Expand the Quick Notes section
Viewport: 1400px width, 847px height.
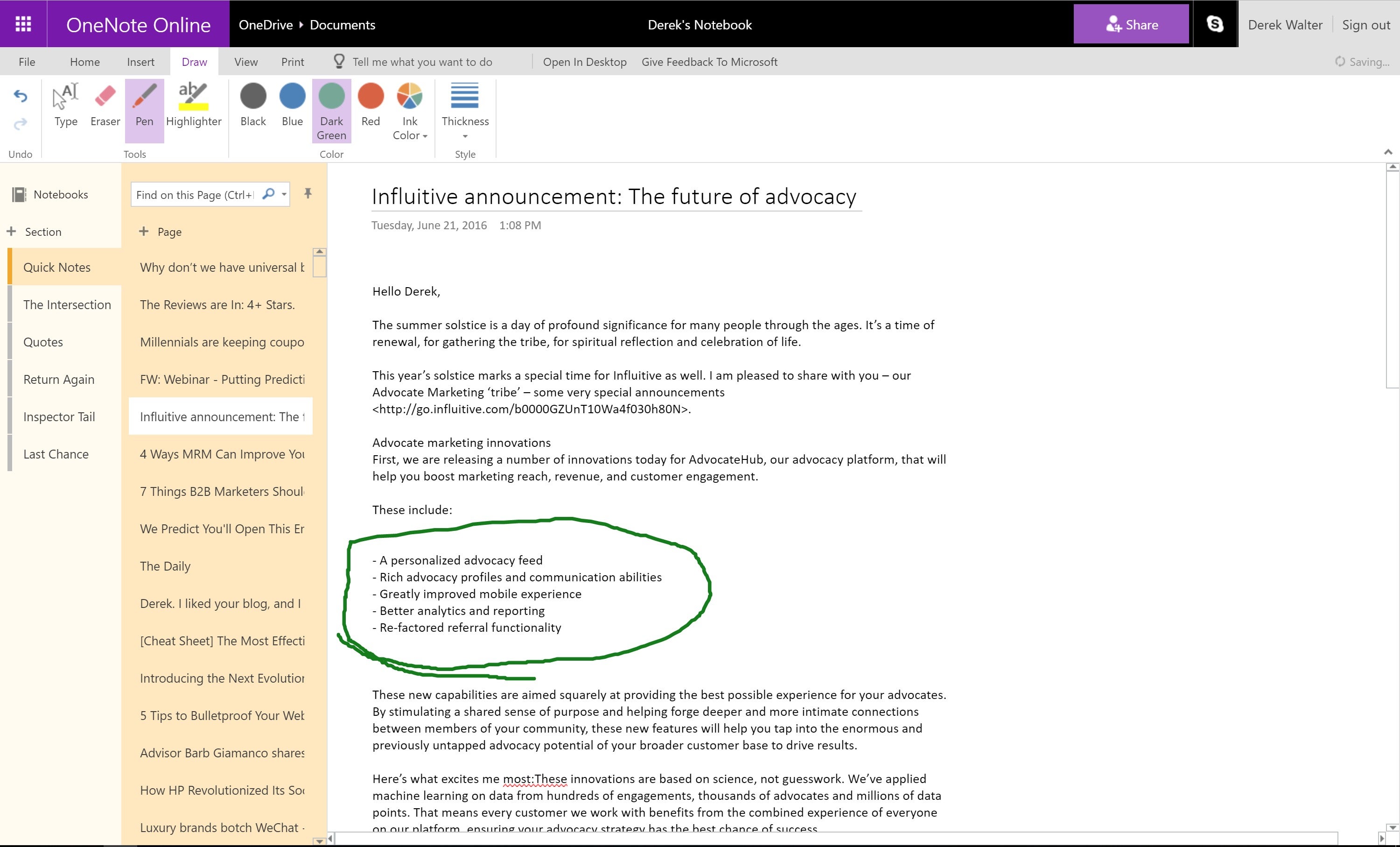(x=57, y=267)
